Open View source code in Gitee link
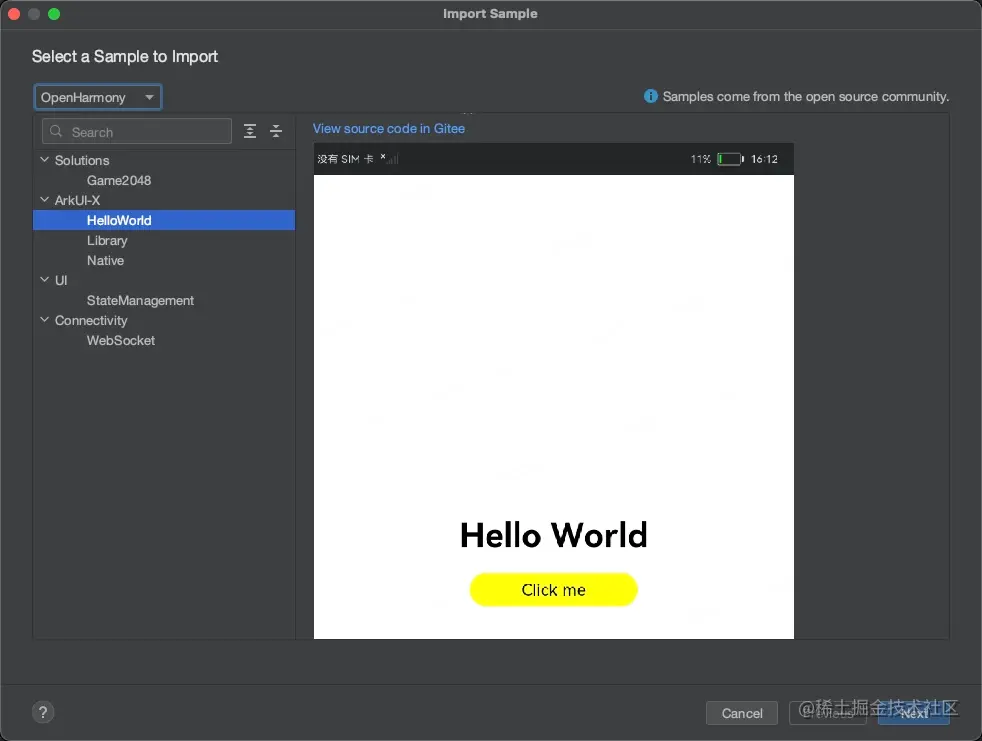The height and width of the screenshot is (741, 982). [x=389, y=128]
